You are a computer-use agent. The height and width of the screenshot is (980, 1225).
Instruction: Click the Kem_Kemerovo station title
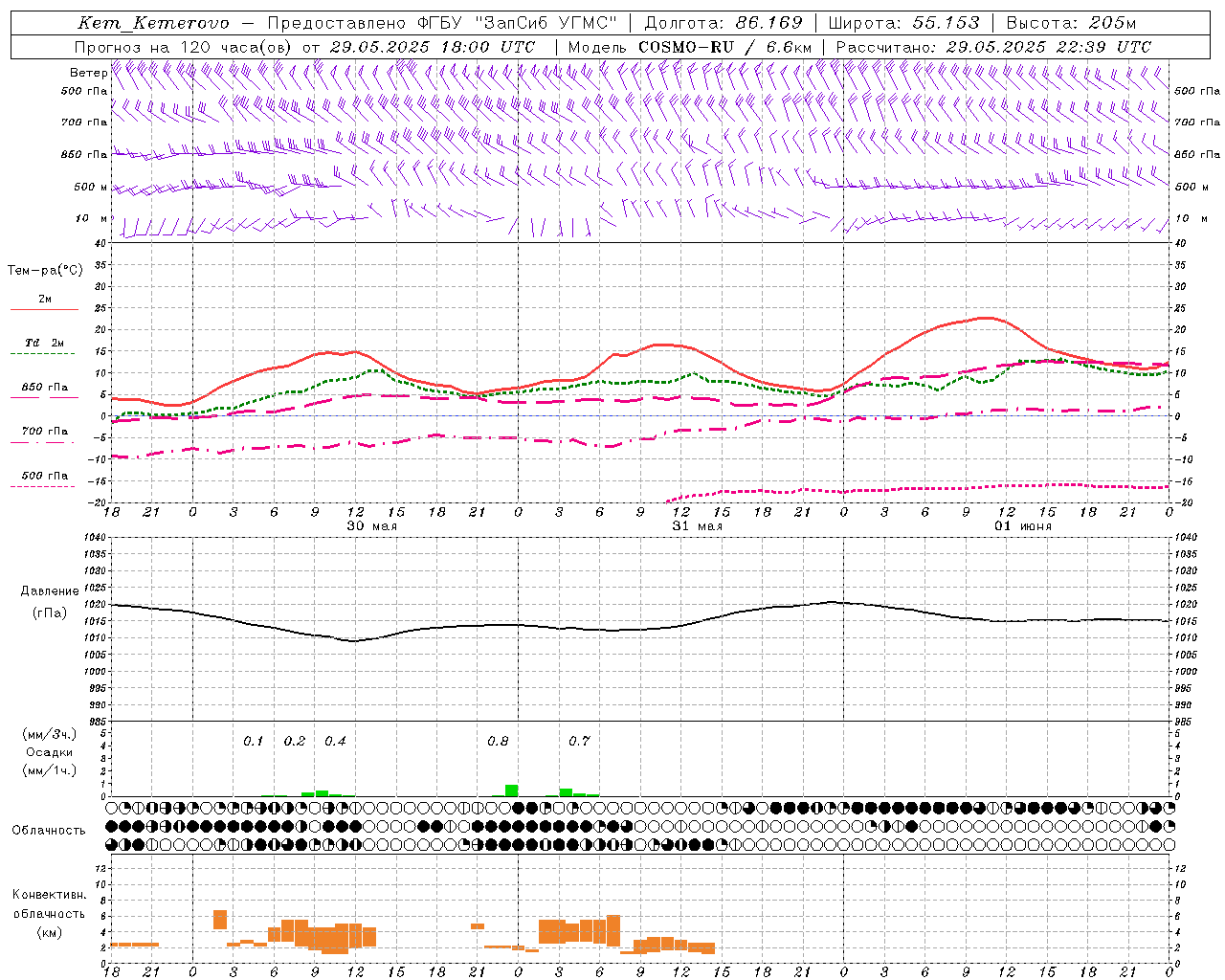click(x=153, y=23)
